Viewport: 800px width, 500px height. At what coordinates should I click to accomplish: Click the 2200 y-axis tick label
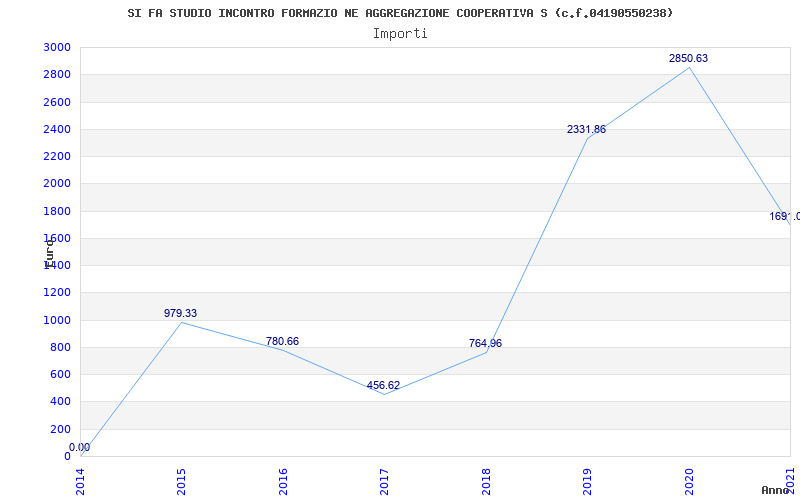(x=58, y=156)
